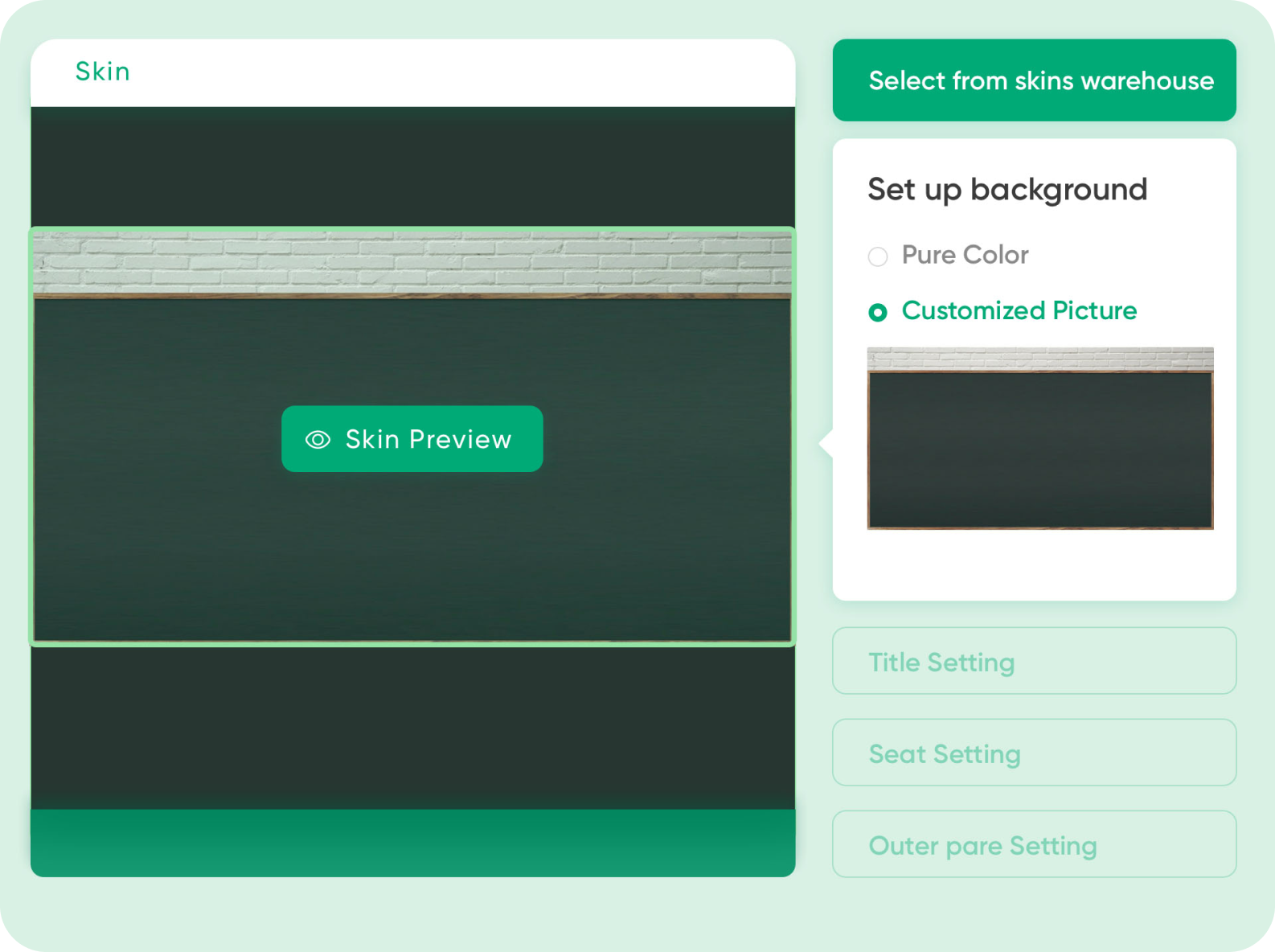Click the dark area above the brick wall
The height and width of the screenshot is (952, 1275).
click(412, 166)
